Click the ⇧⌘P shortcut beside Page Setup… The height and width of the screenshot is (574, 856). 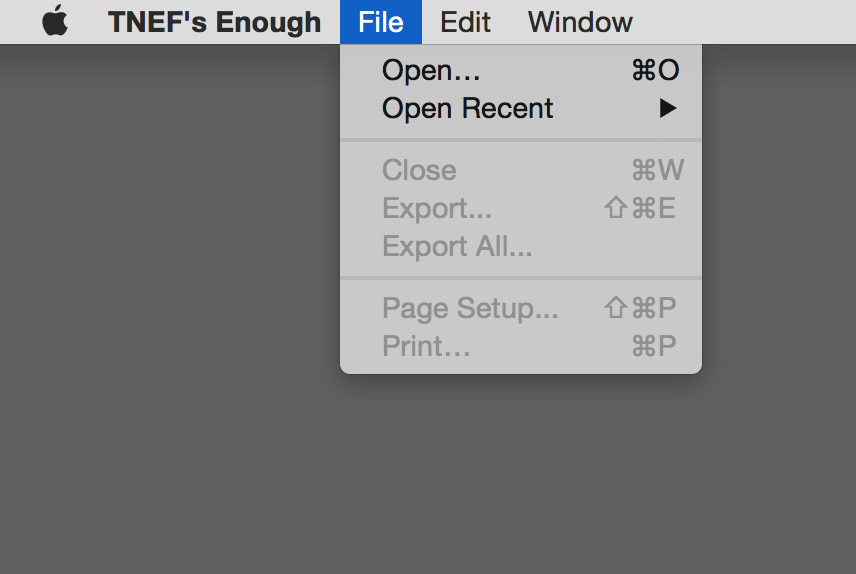pyautogui.click(x=640, y=307)
